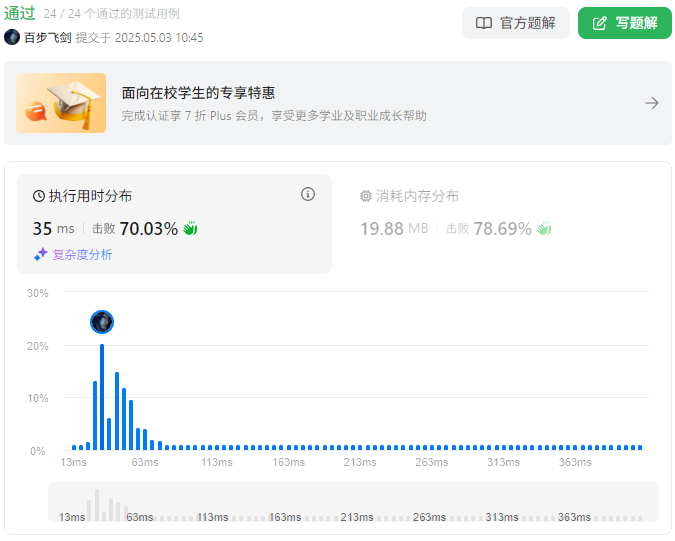Open 复杂度分析 complexity analysis link
Viewport: 675px width, 541px height.
pyautogui.click(x=82, y=254)
